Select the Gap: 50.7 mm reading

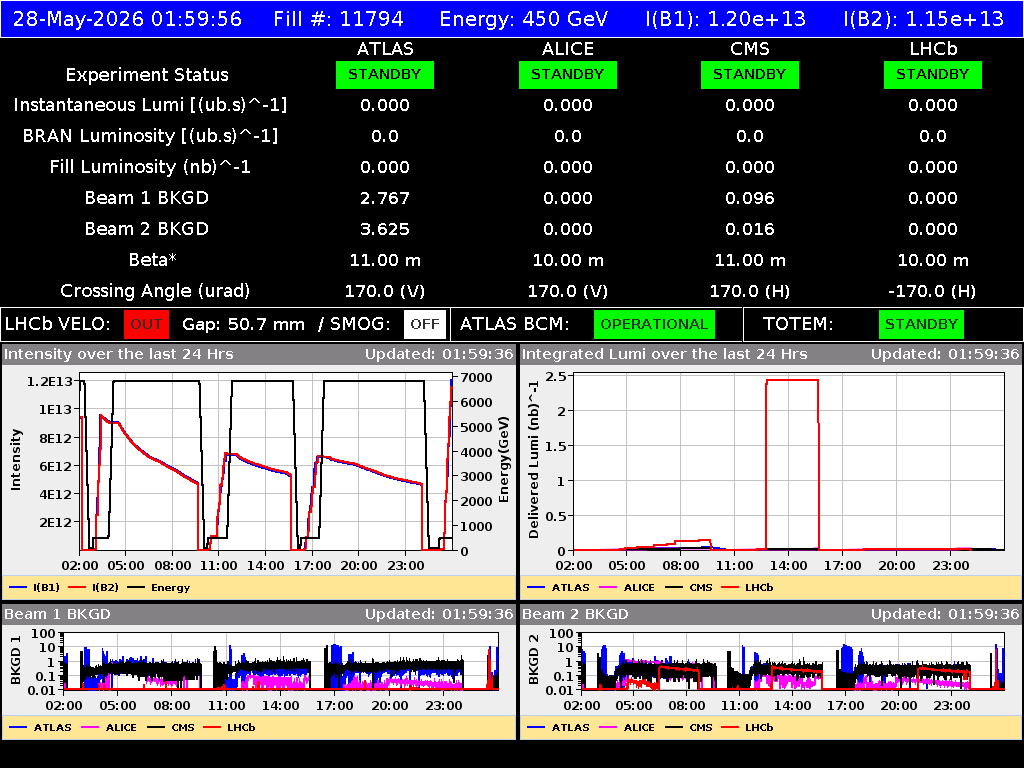point(243,325)
